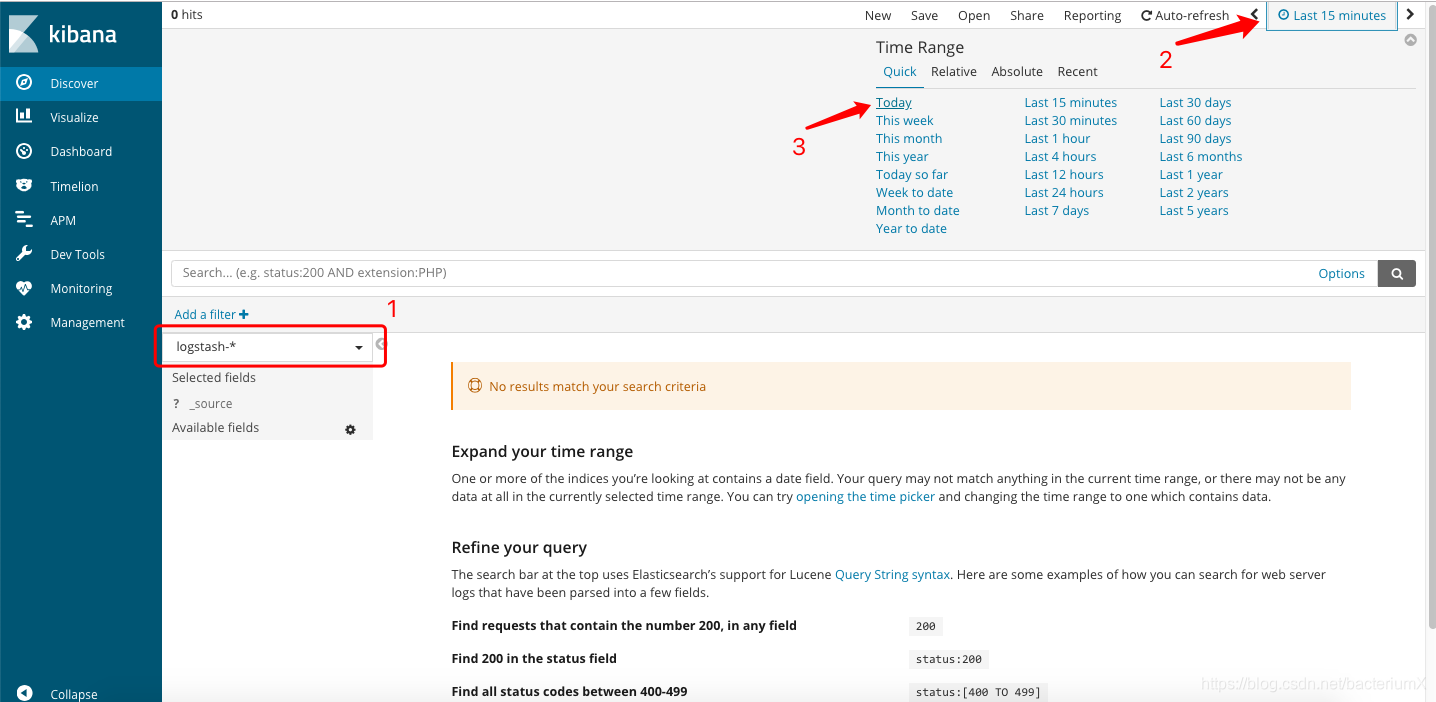This screenshot has width=1436, height=702.
Task: Focus the search query input
Action: pos(740,273)
